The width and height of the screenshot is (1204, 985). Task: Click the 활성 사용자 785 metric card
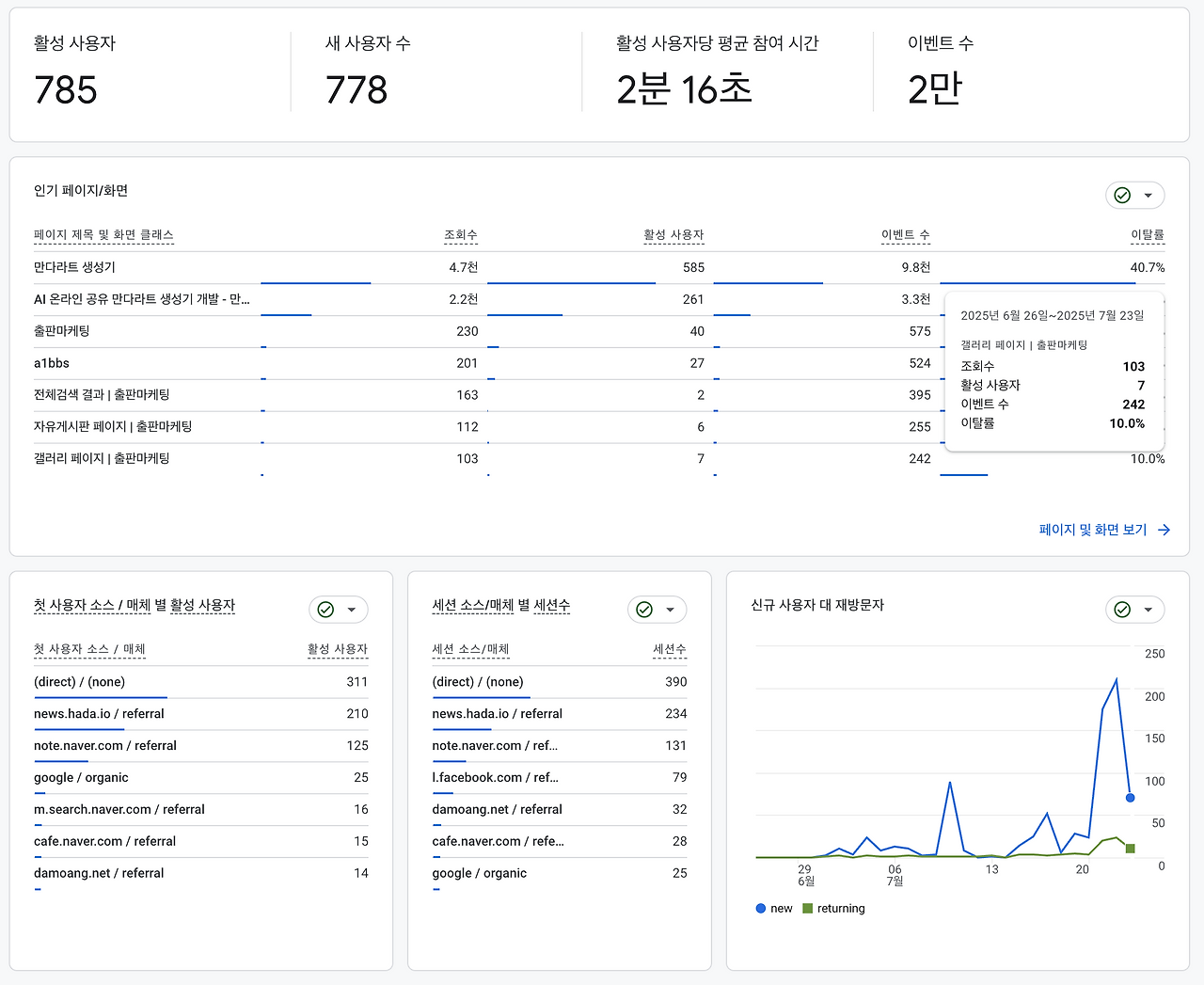click(141, 71)
